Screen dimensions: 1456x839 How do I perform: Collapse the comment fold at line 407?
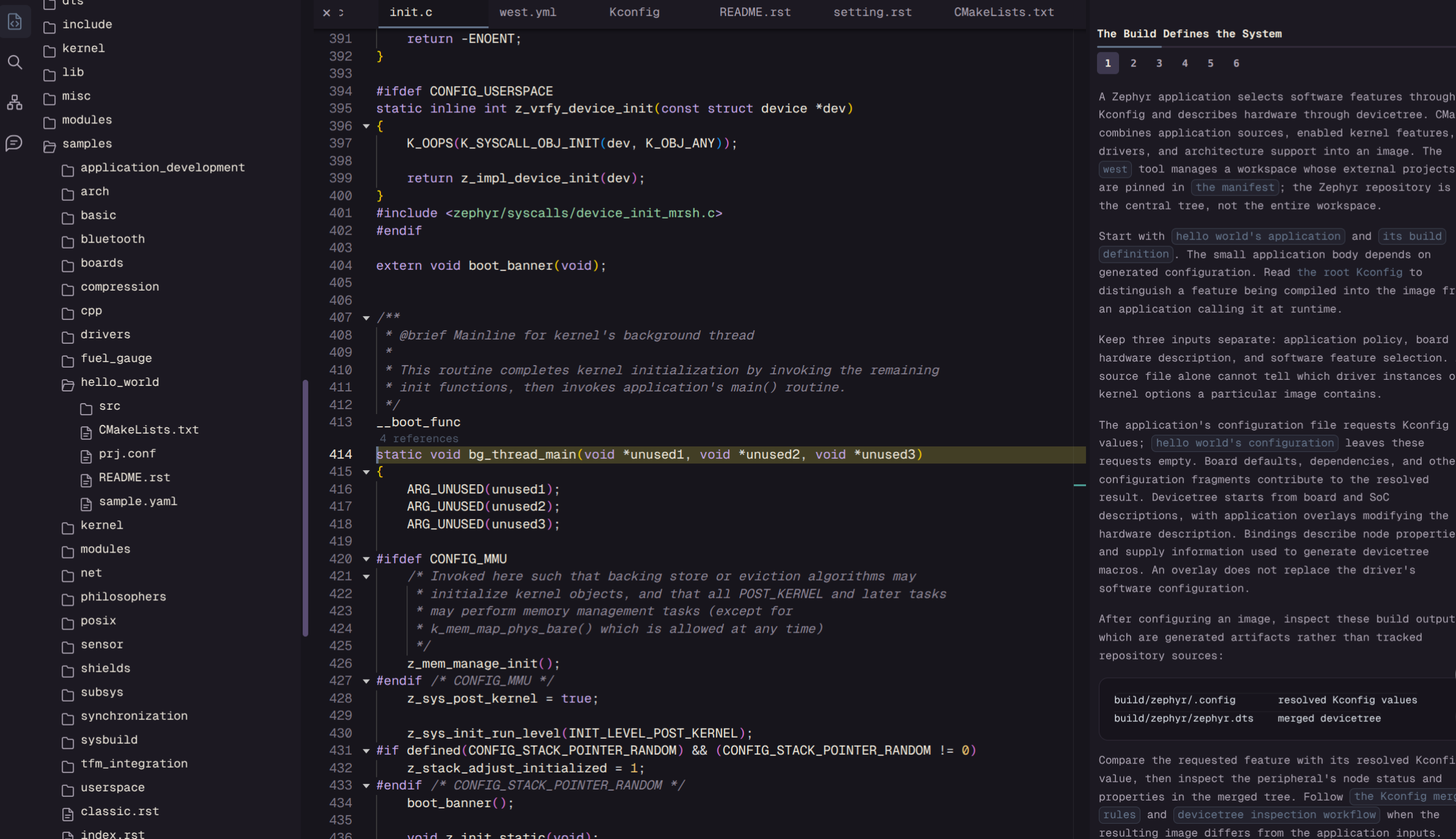pos(366,318)
